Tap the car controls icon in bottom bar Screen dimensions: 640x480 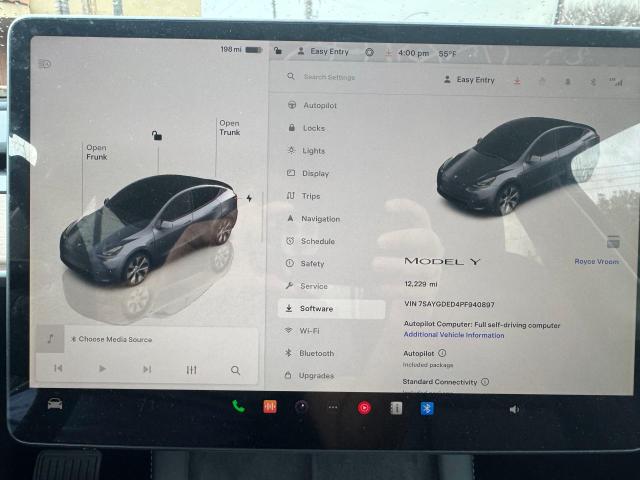55,404
